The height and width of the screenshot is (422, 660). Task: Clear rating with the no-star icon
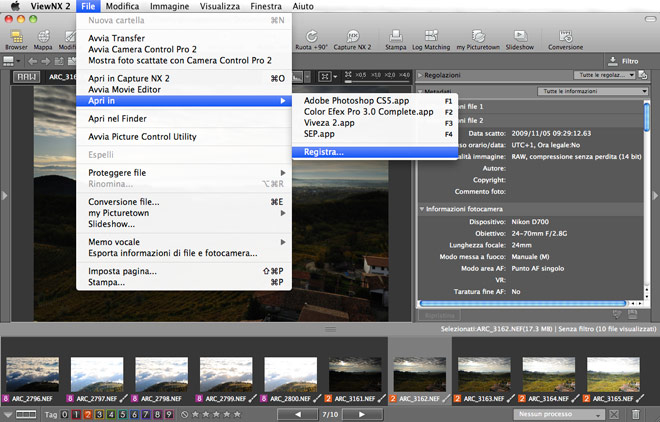point(184,414)
